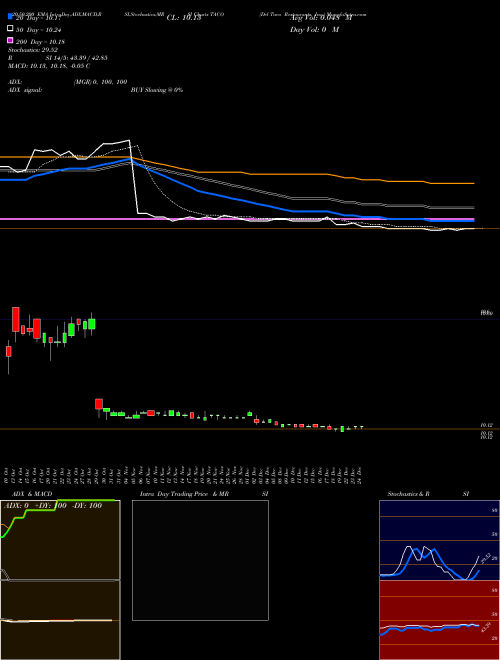Click the 'Stochastics: 29.52' reading

[33, 50]
